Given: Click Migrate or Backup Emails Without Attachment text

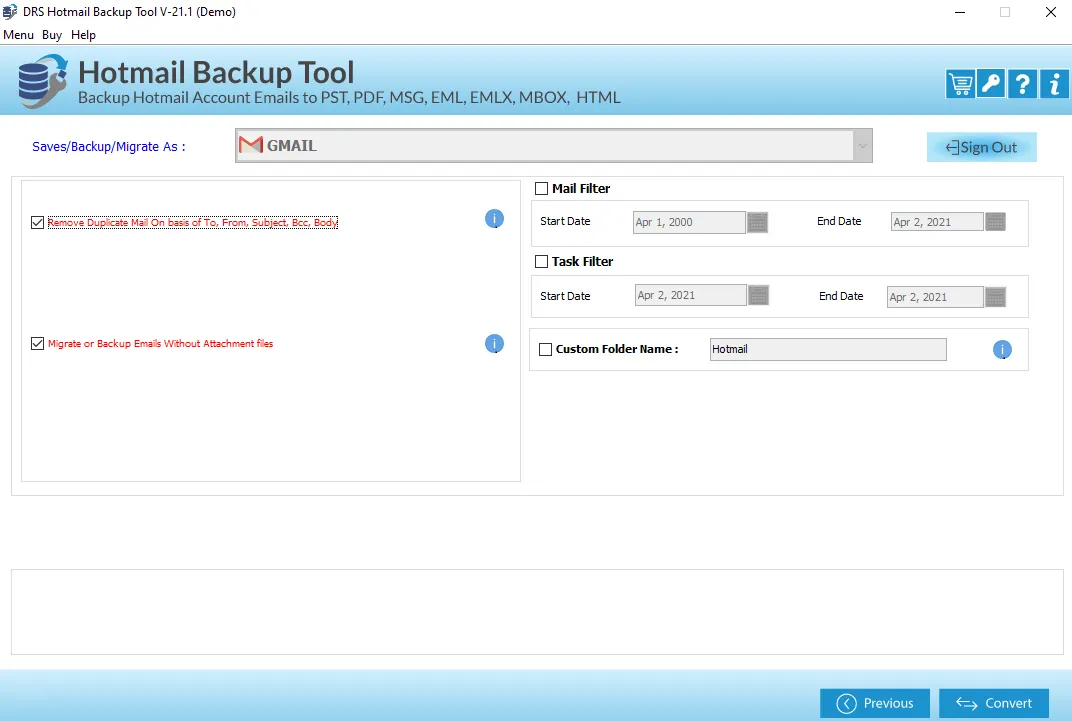Looking at the screenshot, I should pos(161,343).
